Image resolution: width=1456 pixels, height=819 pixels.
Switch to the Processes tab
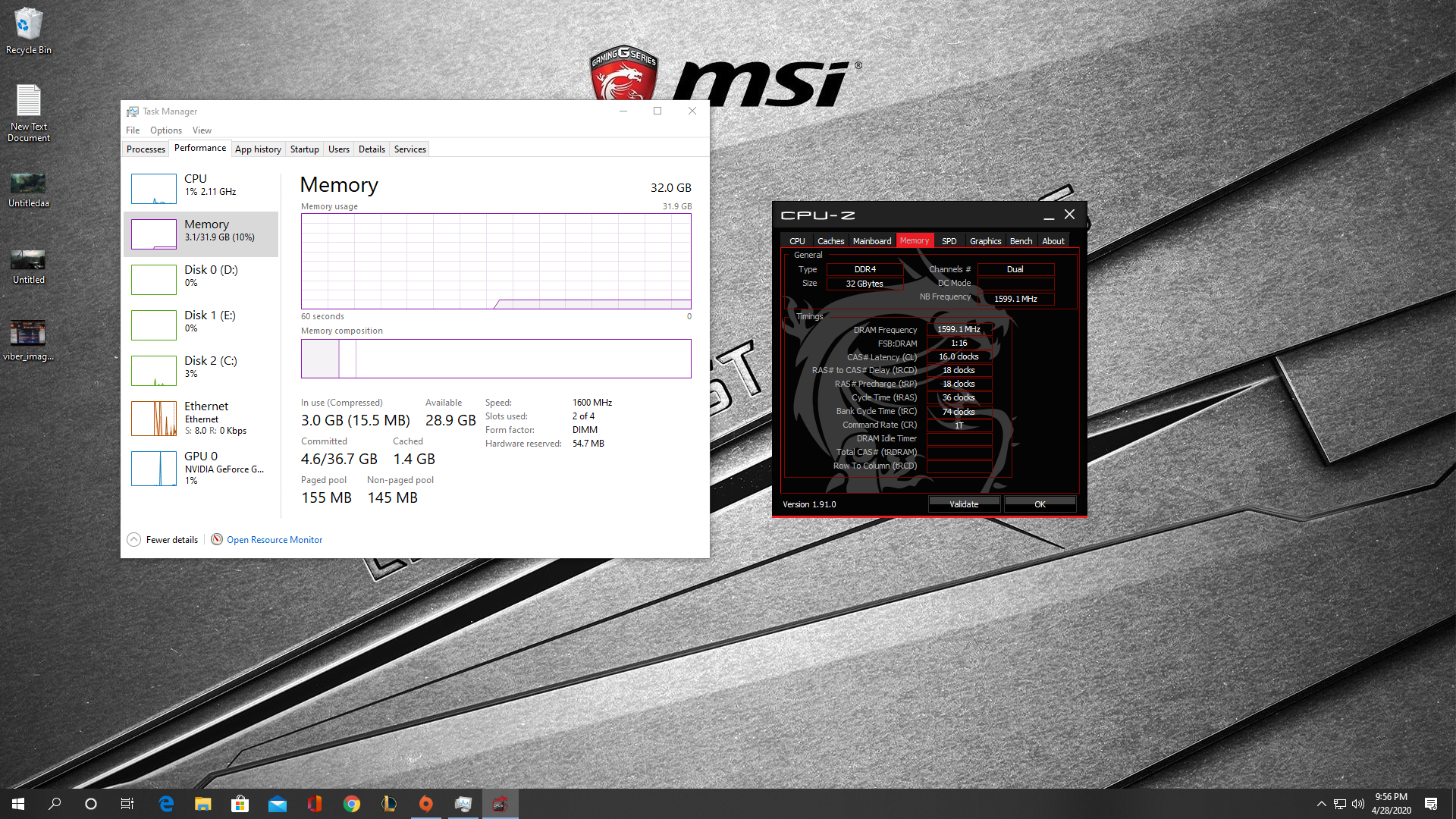pyautogui.click(x=146, y=149)
